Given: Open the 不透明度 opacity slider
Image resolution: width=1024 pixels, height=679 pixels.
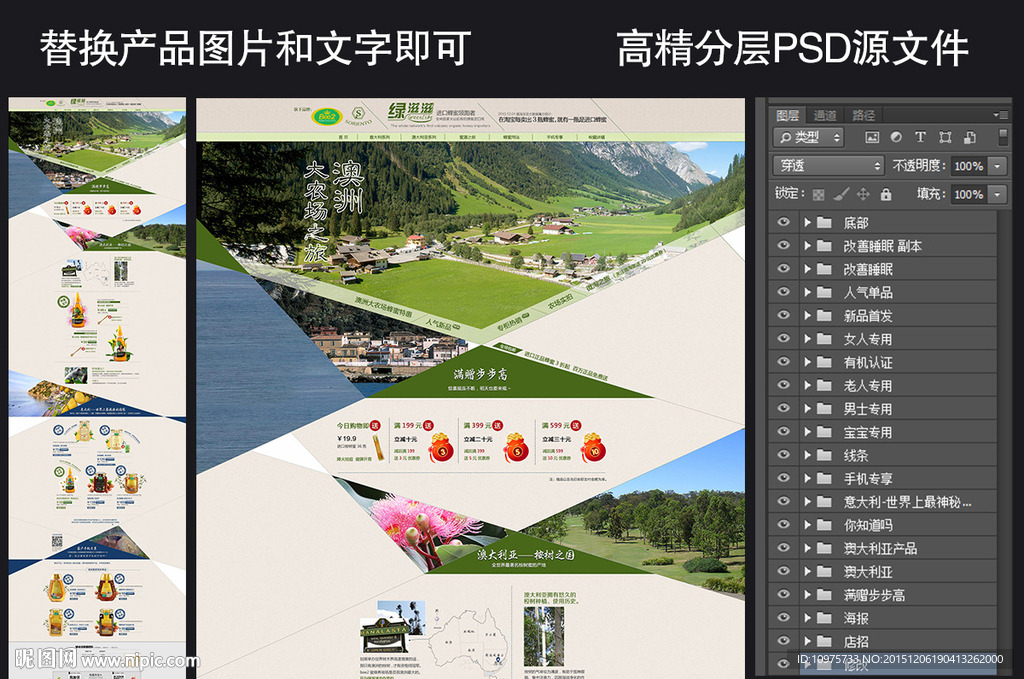Looking at the screenshot, I should point(997,165).
